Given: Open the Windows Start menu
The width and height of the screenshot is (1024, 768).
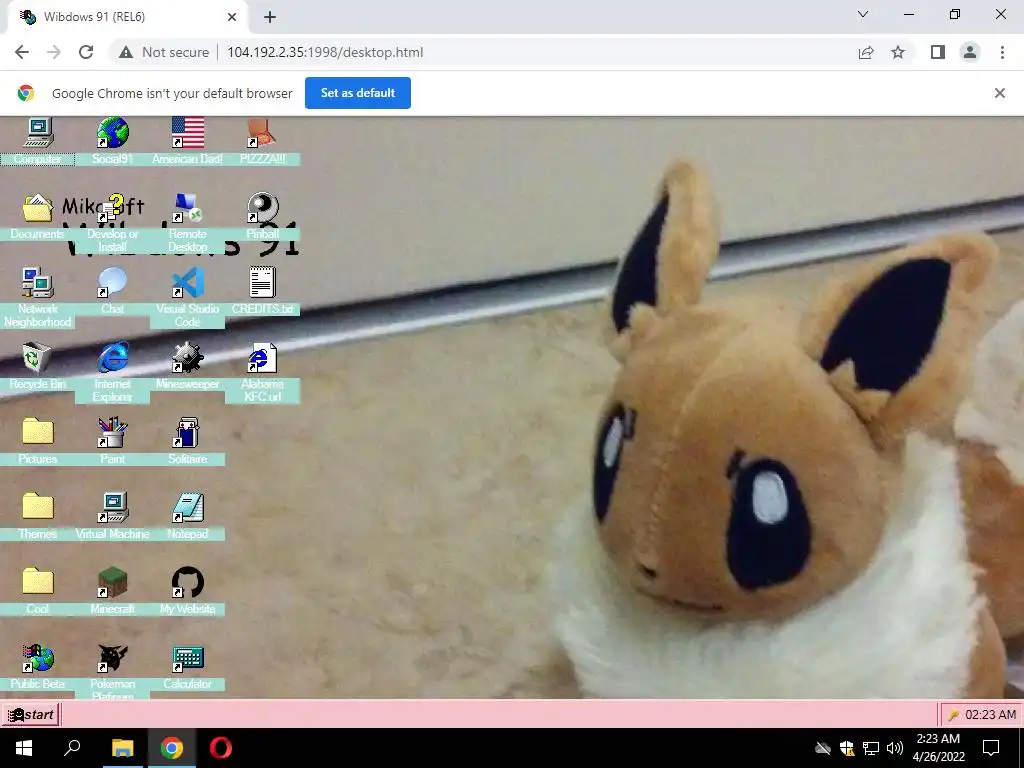Looking at the screenshot, I should click(x=24, y=748).
